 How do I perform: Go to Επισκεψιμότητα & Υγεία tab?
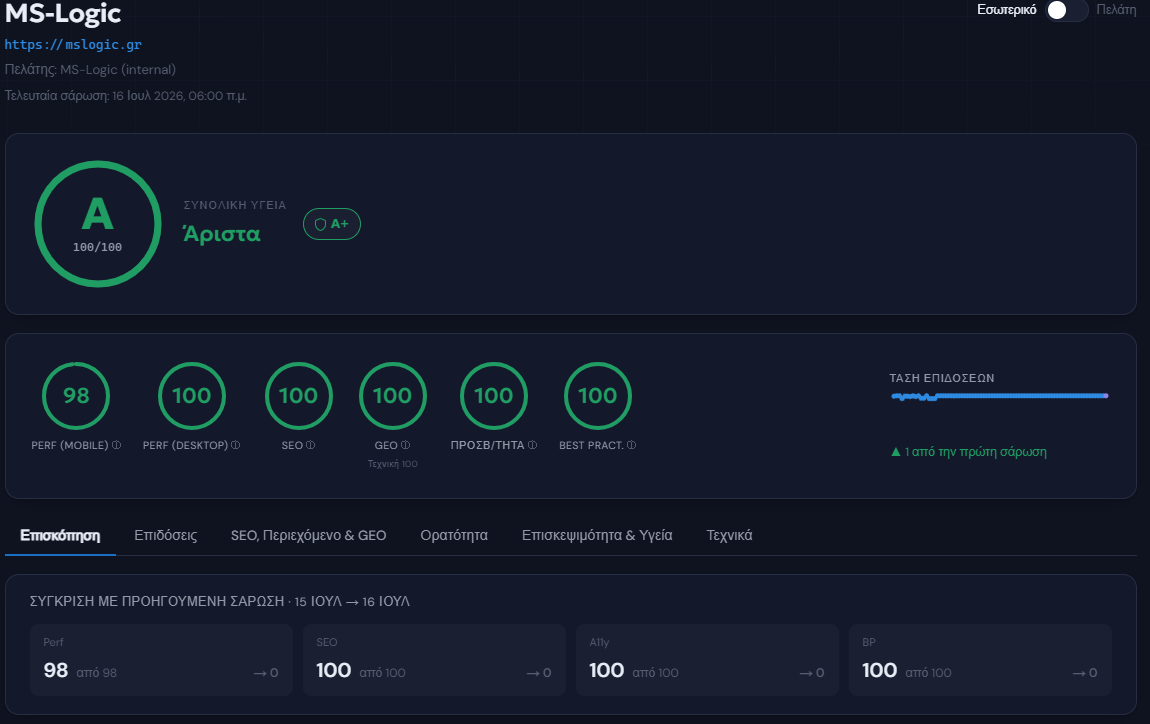tap(597, 535)
